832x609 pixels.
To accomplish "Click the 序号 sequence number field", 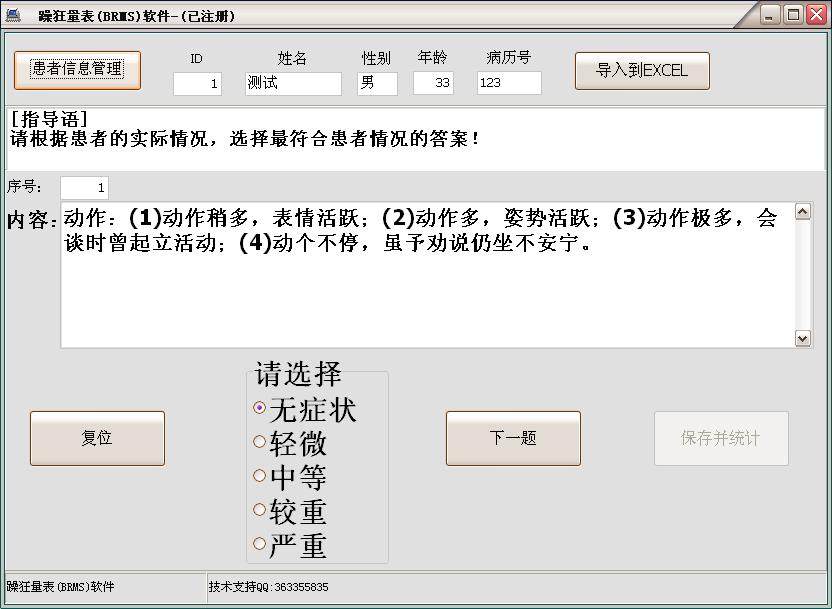I will [x=84, y=188].
